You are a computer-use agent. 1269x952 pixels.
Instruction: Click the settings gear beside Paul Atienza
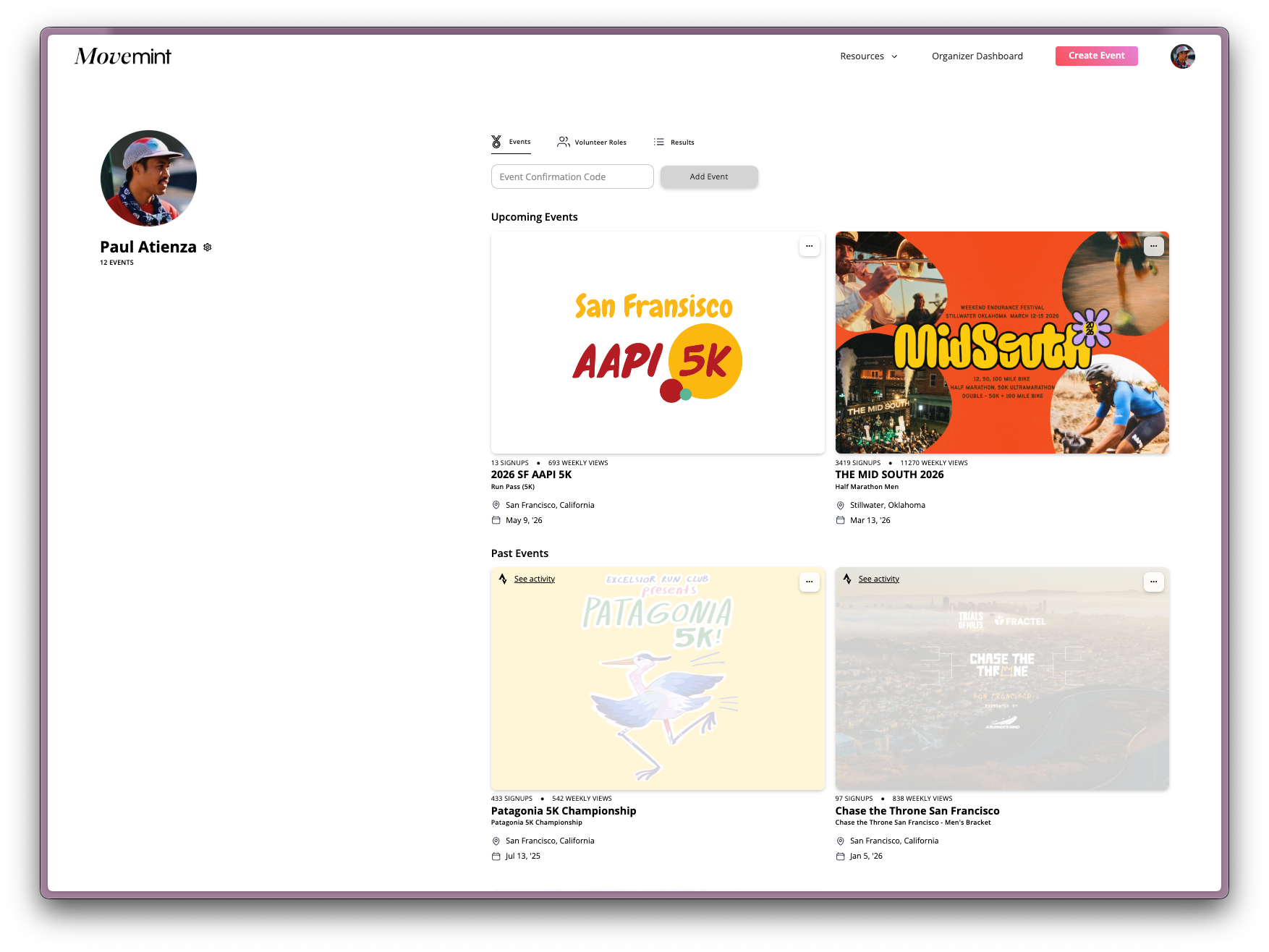tap(208, 247)
